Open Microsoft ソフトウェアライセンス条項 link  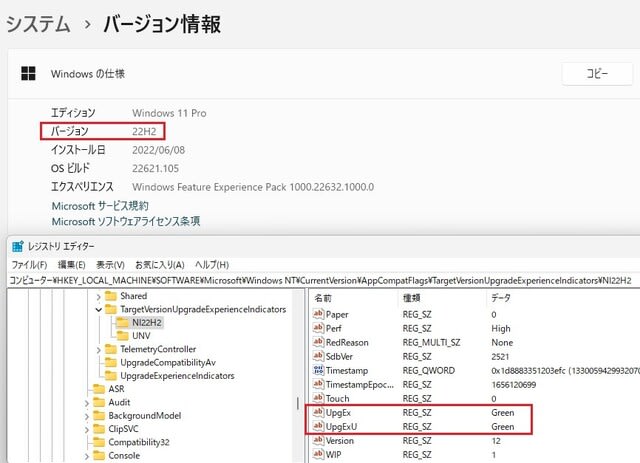pyautogui.click(x=126, y=221)
